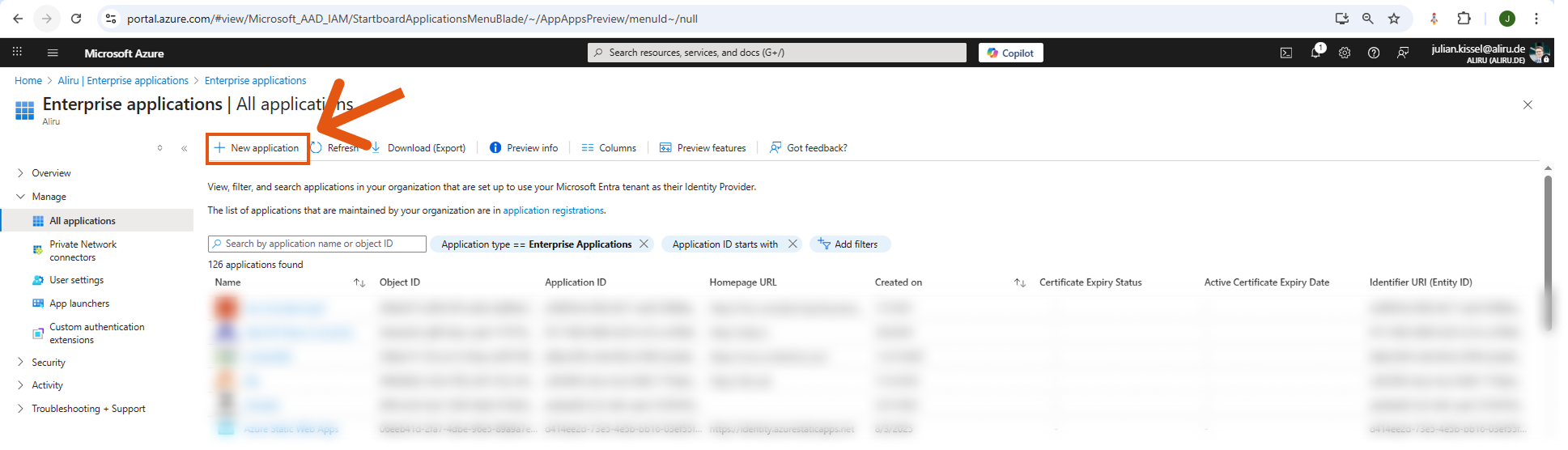Image resolution: width=1568 pixels, height=450 pixels.
Task: Open portal settings gear icon
Action: point(1345,53)
